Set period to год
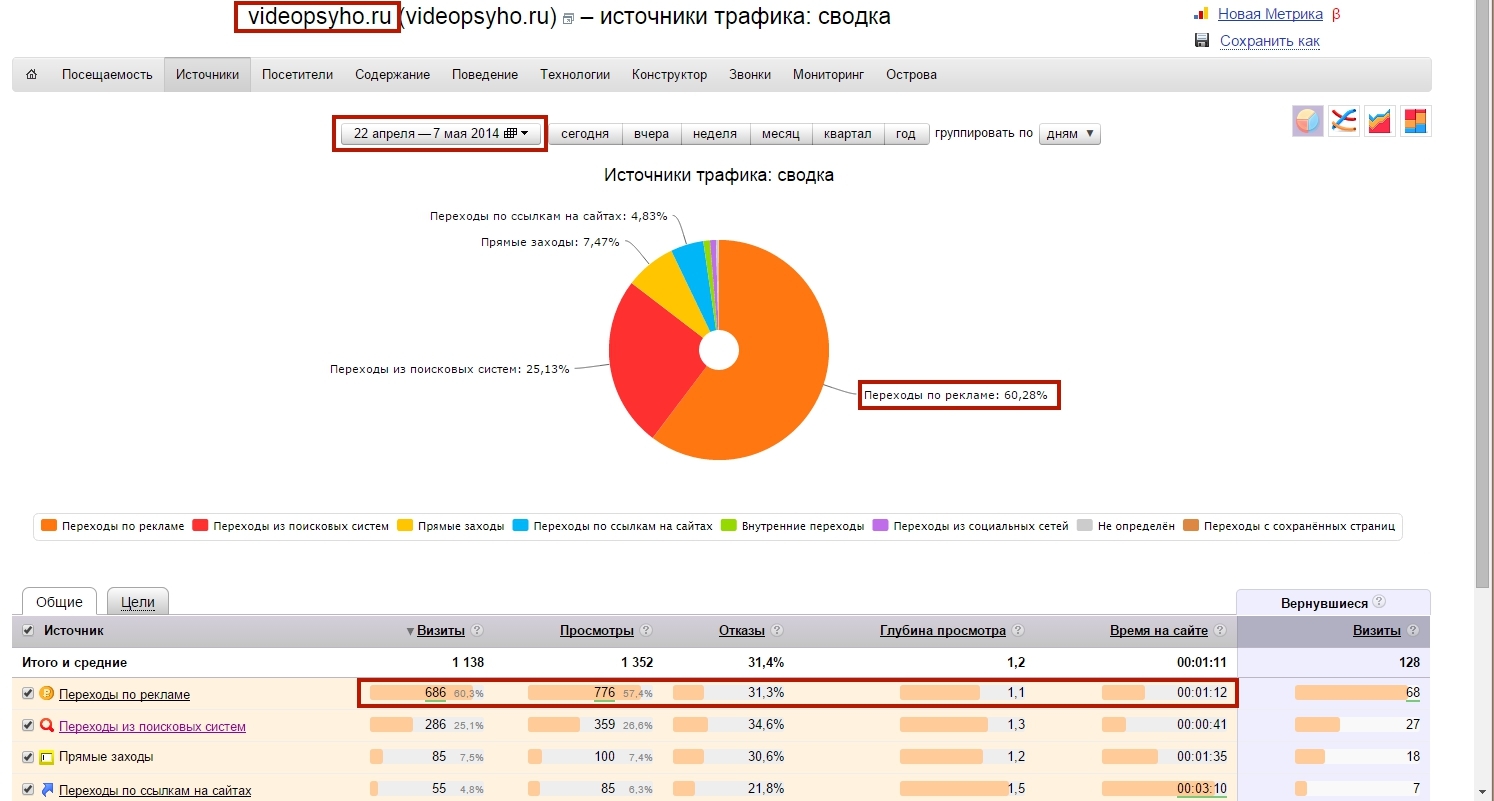 906,134
